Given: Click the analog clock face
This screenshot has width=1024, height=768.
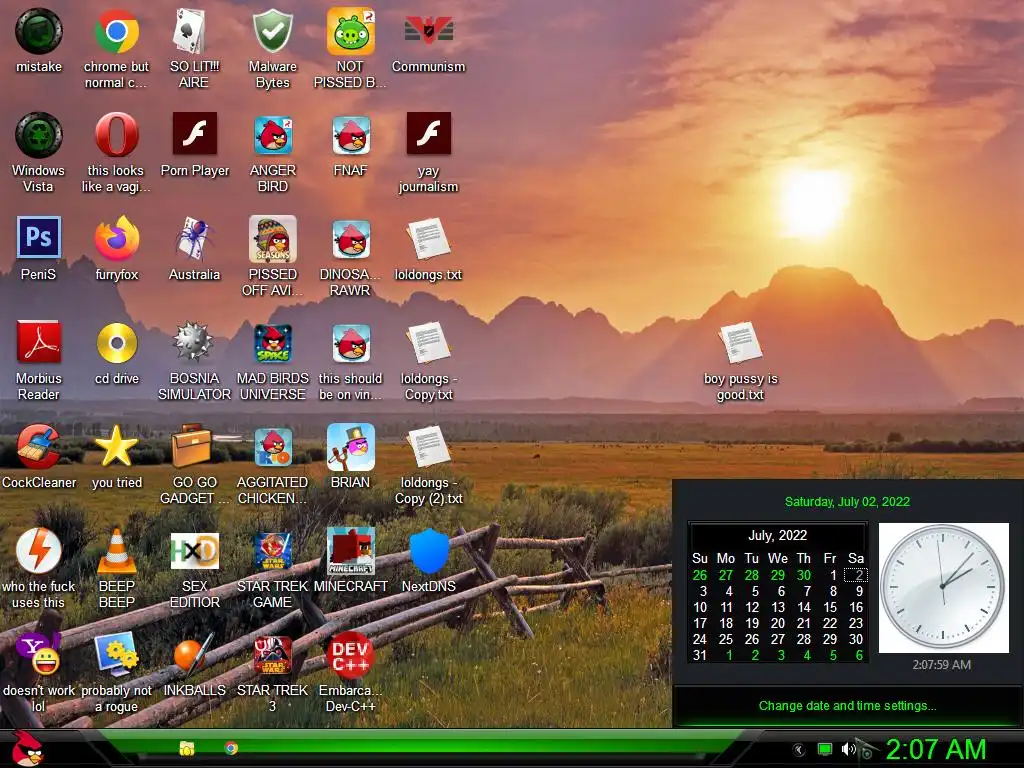Looking at the screenshot, I should point(943,587).
